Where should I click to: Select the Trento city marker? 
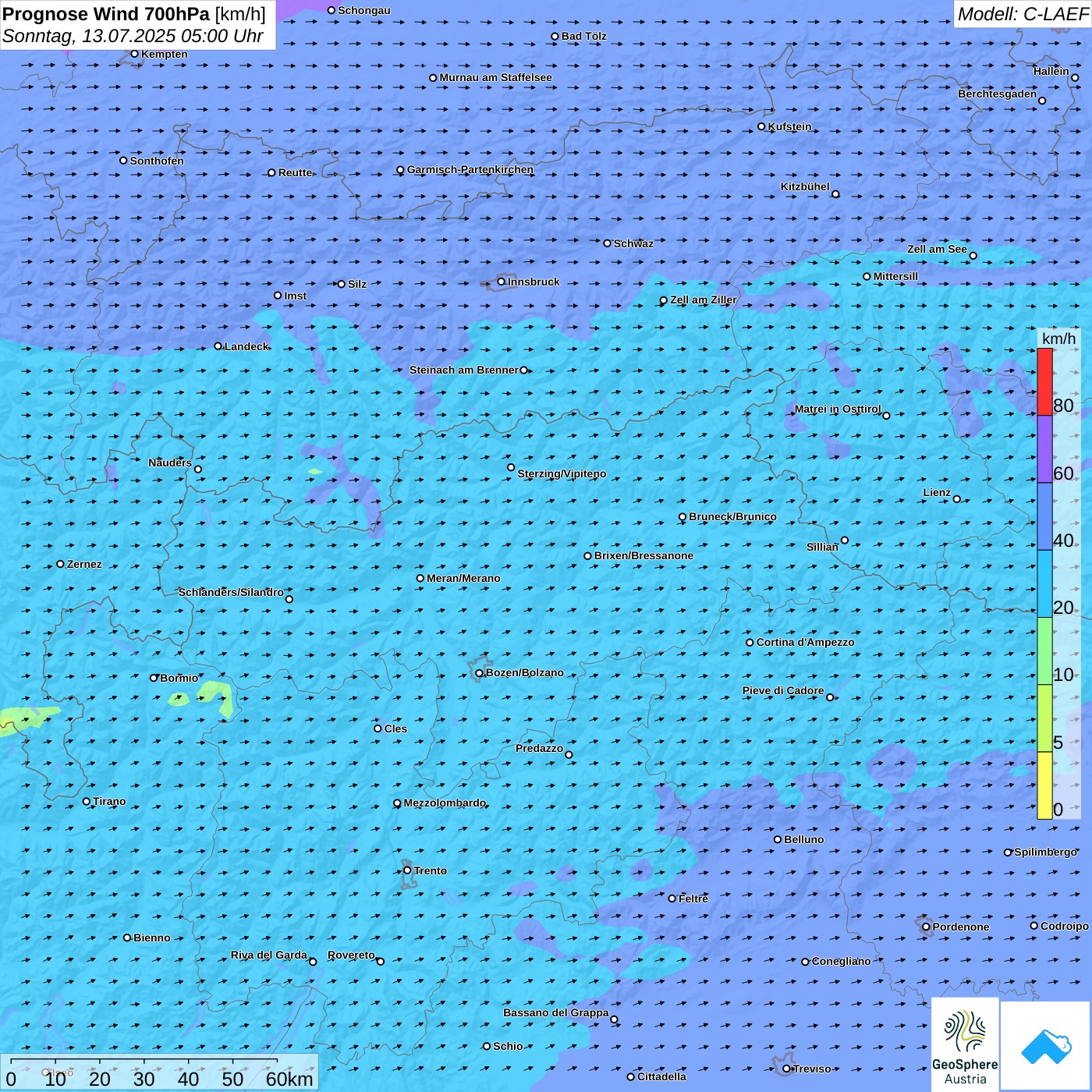tap(407, 870)
